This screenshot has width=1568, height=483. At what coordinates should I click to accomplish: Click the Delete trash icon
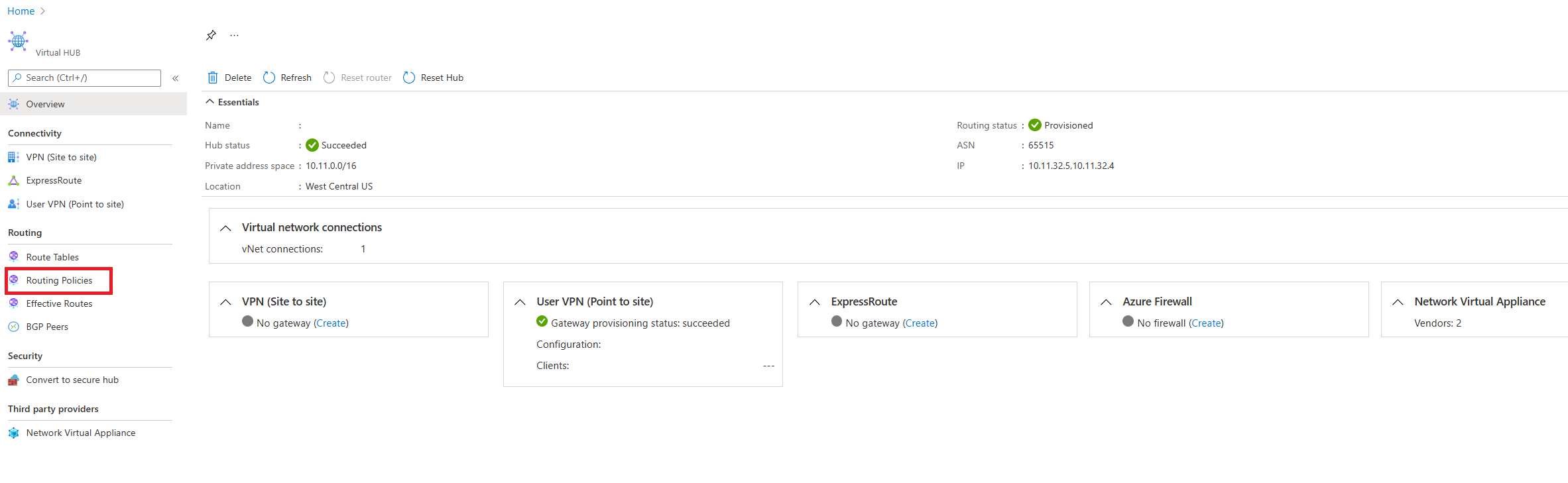point(213,78)
